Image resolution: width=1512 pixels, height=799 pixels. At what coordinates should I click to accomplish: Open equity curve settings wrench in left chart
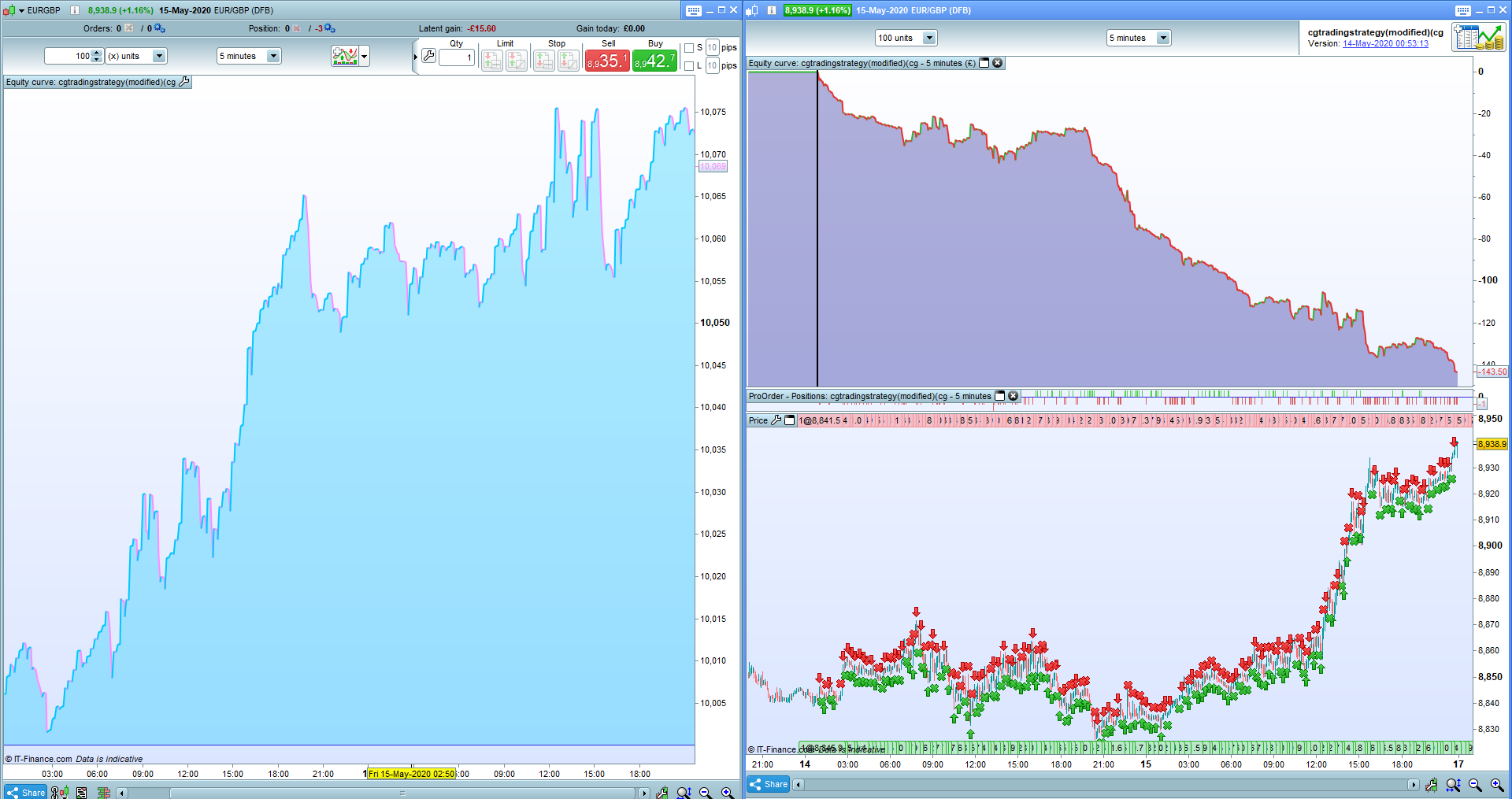184,82
